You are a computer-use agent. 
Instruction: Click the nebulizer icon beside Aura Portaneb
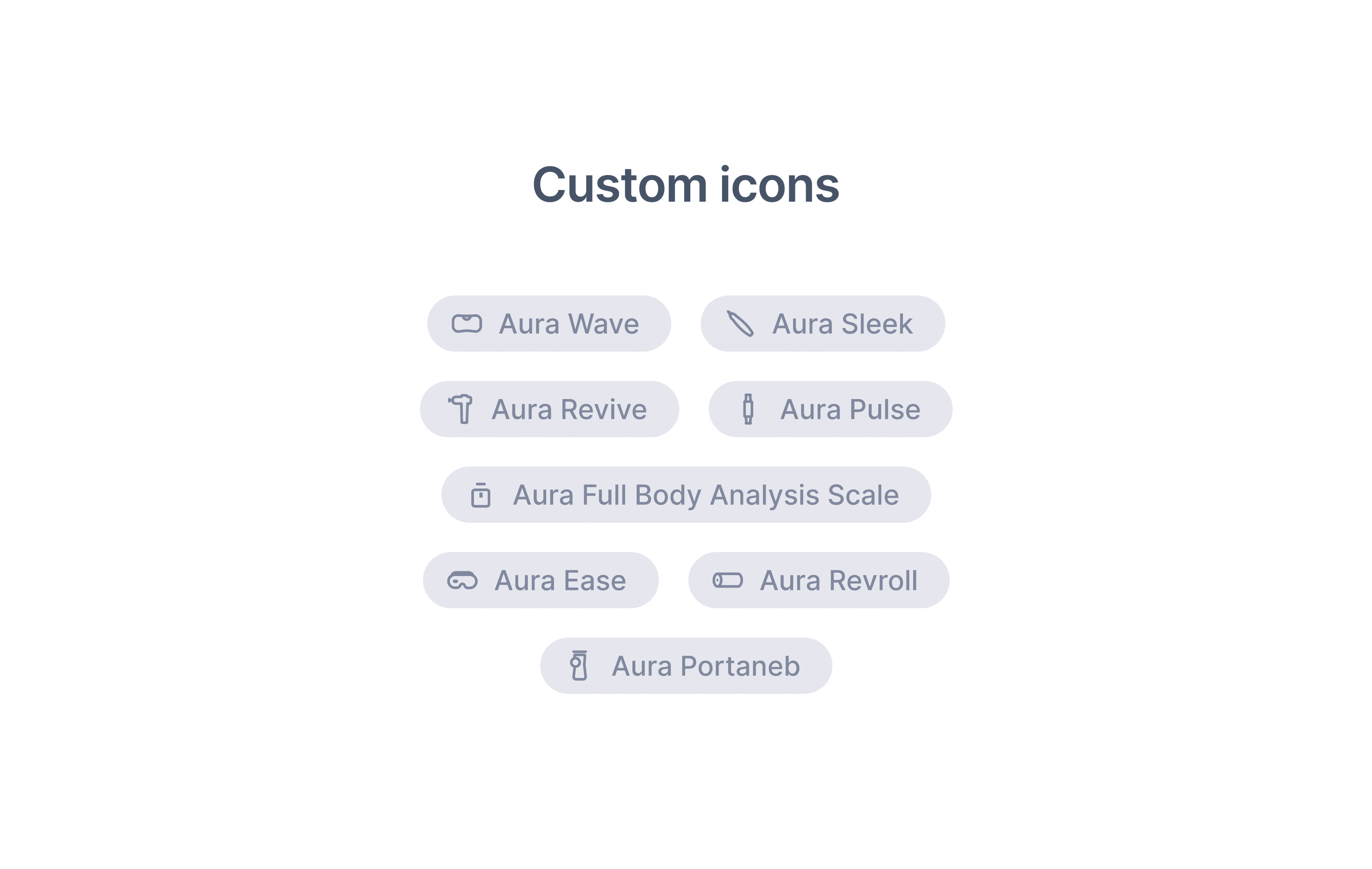579,666
